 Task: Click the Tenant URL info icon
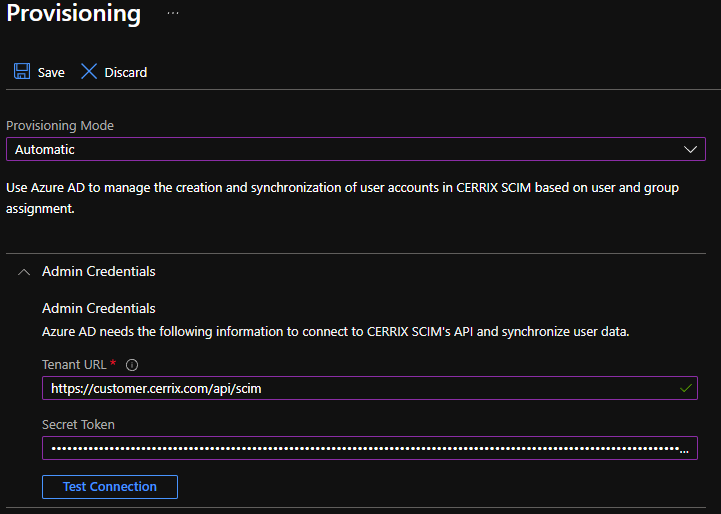[132, 365]
